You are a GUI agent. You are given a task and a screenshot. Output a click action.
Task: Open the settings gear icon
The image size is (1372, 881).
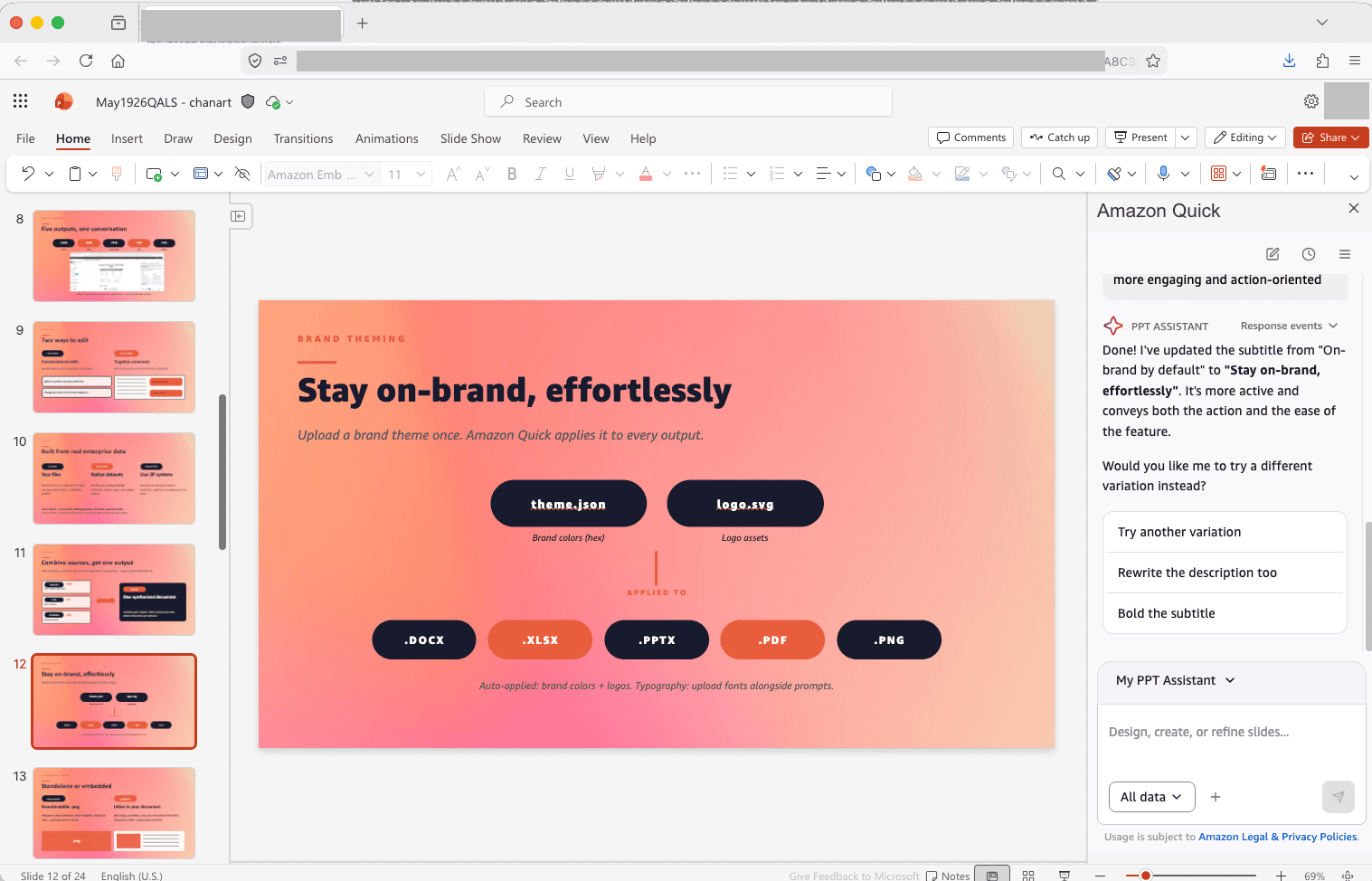tap(1311, 101)
